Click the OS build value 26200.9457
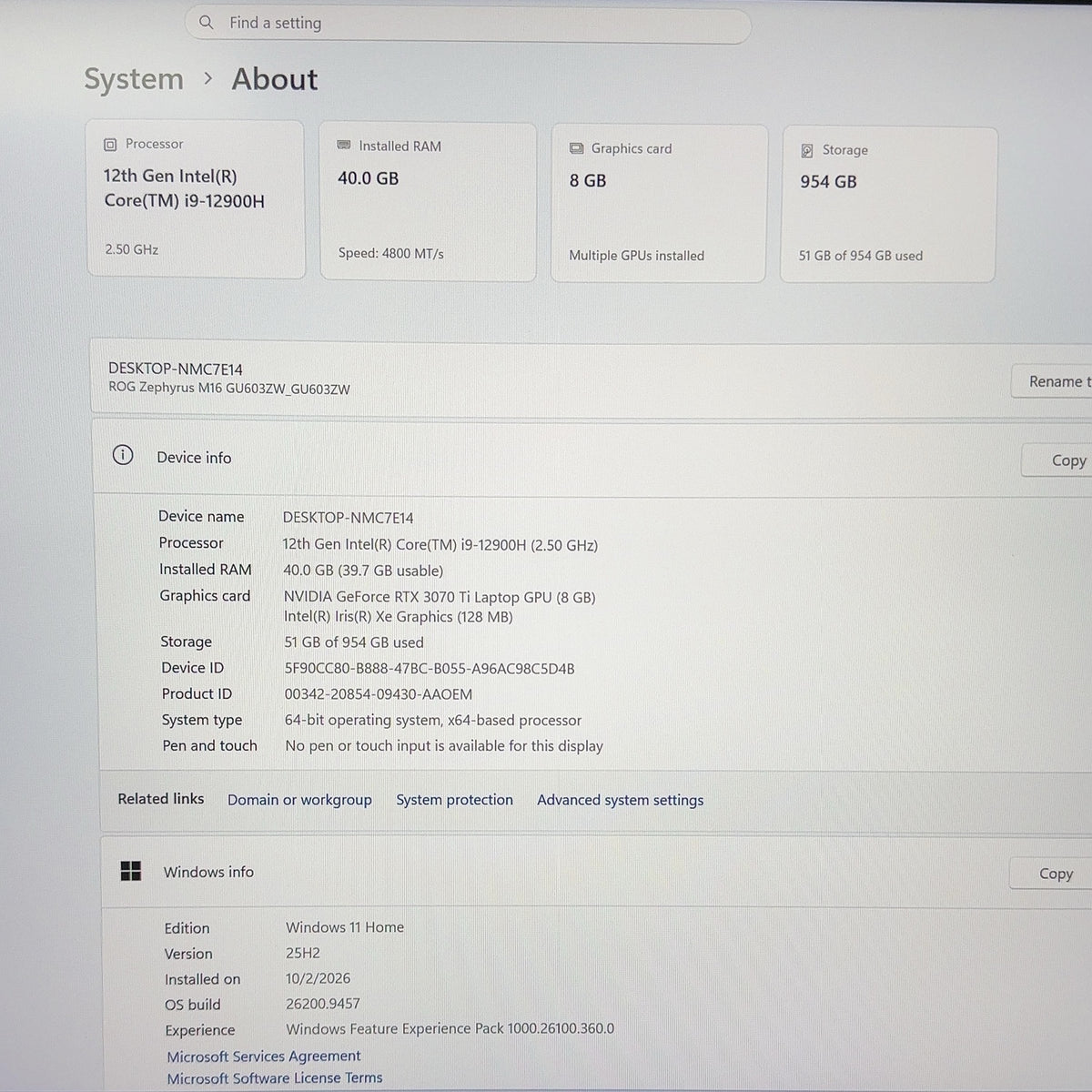 pyautogui.click(x=323, y=1004)
